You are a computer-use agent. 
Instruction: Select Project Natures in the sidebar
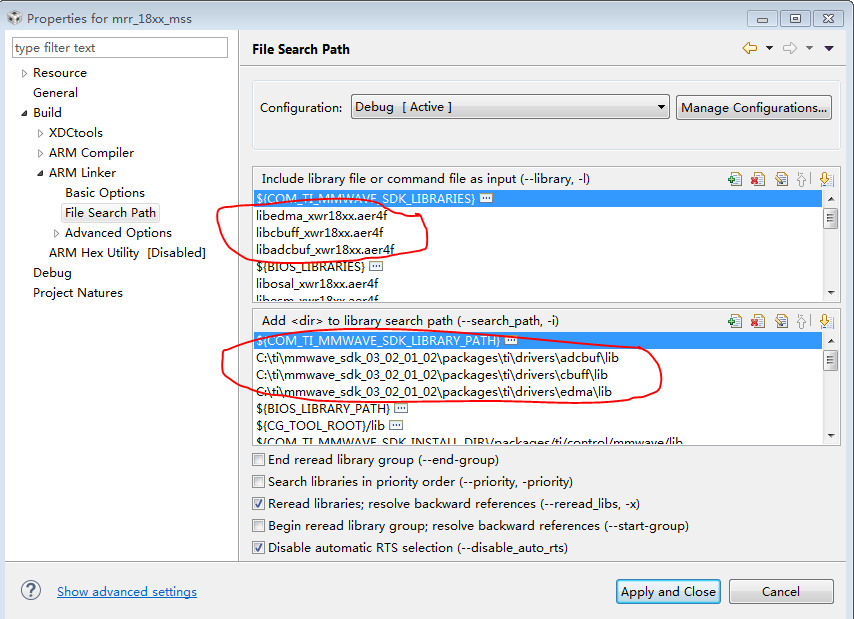(x=78, y=293)
